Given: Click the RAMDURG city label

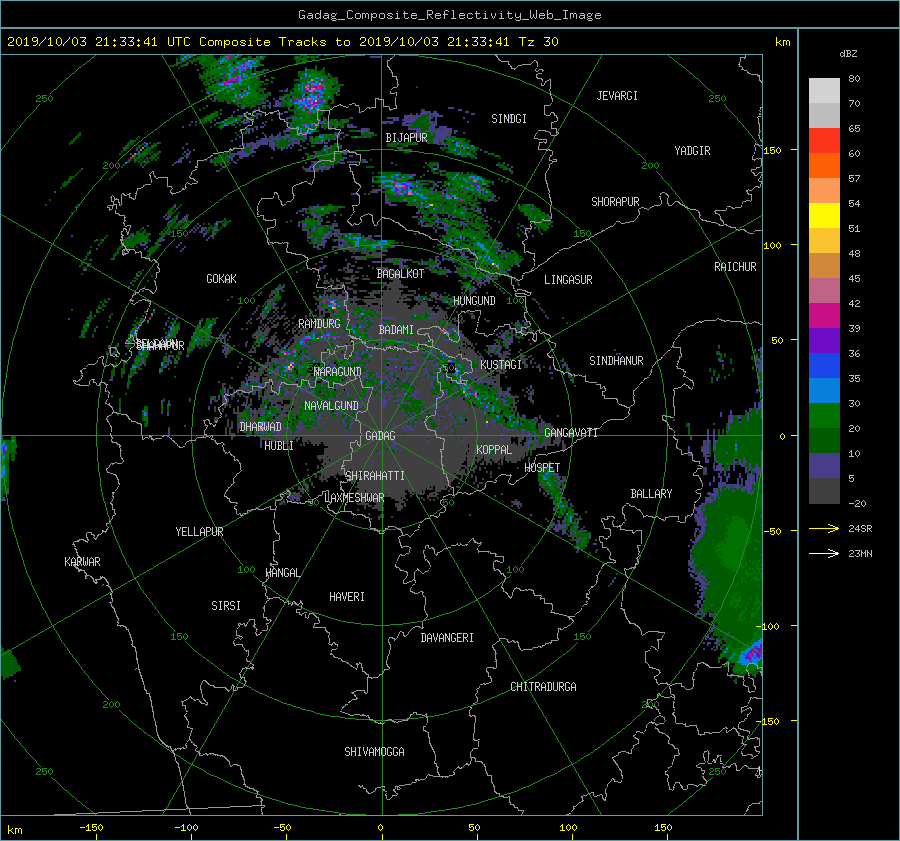Looking at the screenshot, I should 319,324.
